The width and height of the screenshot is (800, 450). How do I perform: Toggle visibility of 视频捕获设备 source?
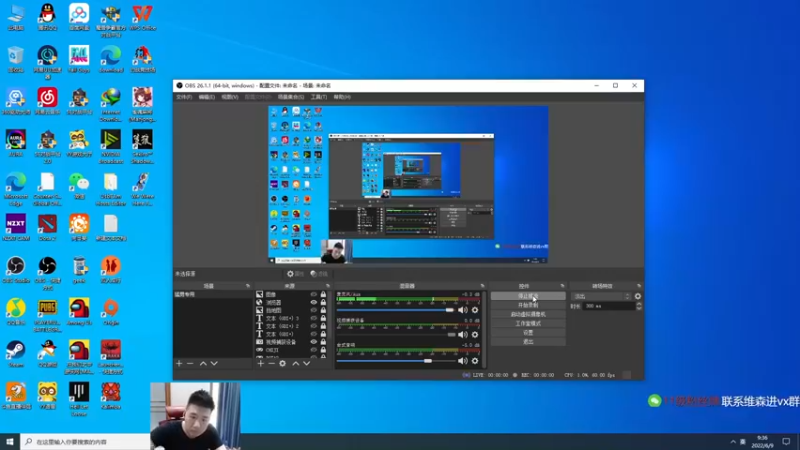[314, 342]
